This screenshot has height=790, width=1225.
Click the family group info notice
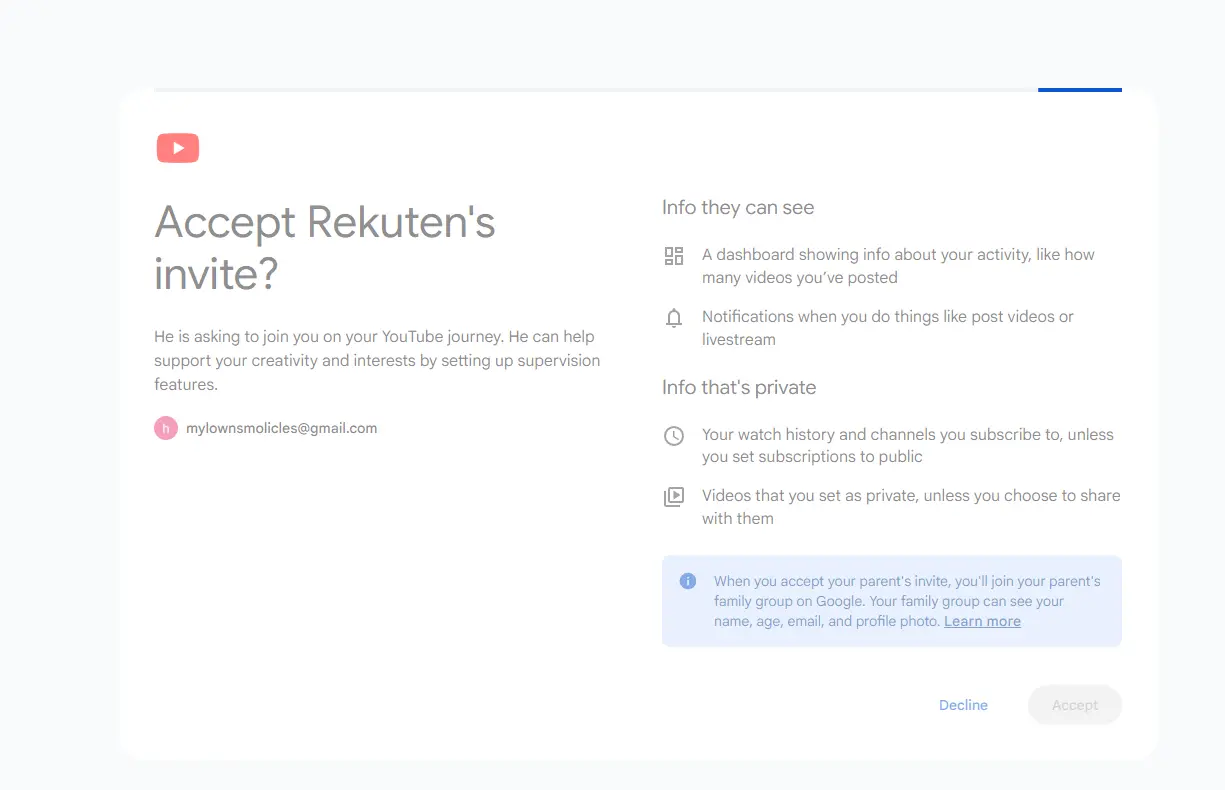point(892,601)
